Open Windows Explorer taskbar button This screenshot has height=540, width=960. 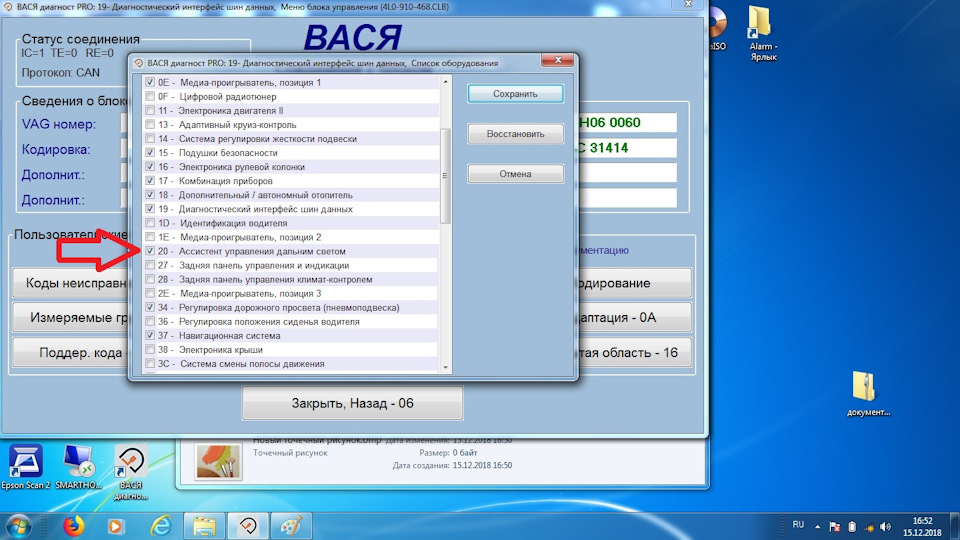204,526
